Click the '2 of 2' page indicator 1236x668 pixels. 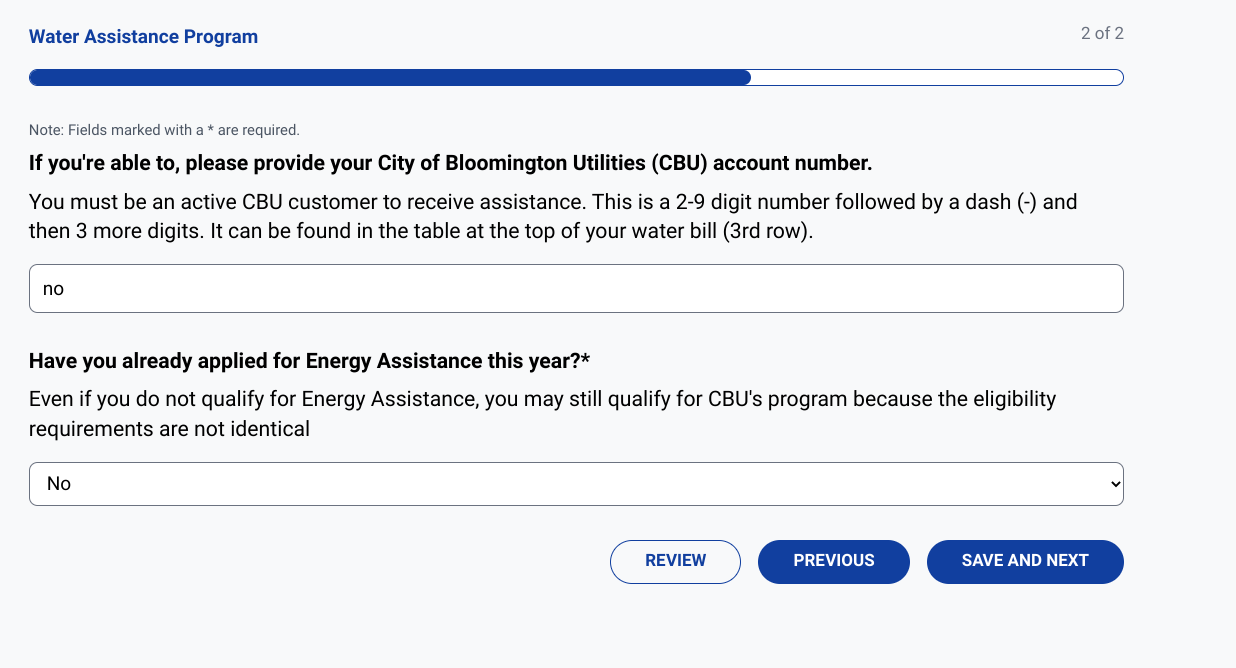click(x=1101, y=33)
